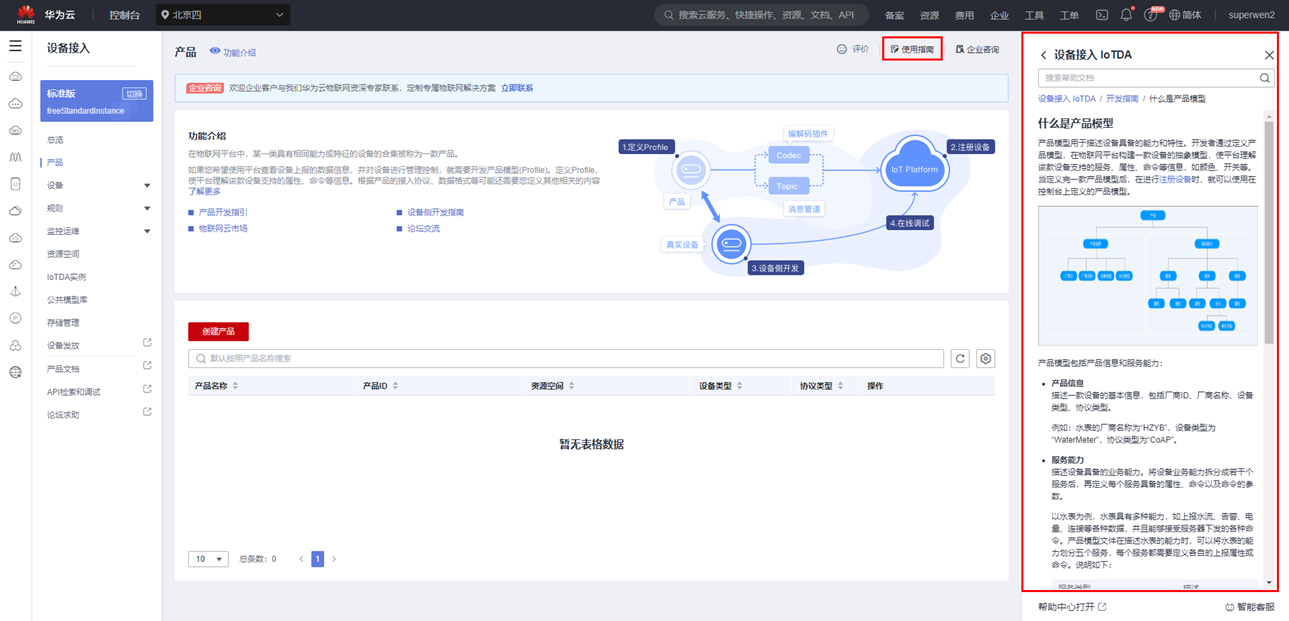Viewport: 1289px width, 621px height.
Task: Open 工具 in top navigation
Action: click(x=1034, y=16)
